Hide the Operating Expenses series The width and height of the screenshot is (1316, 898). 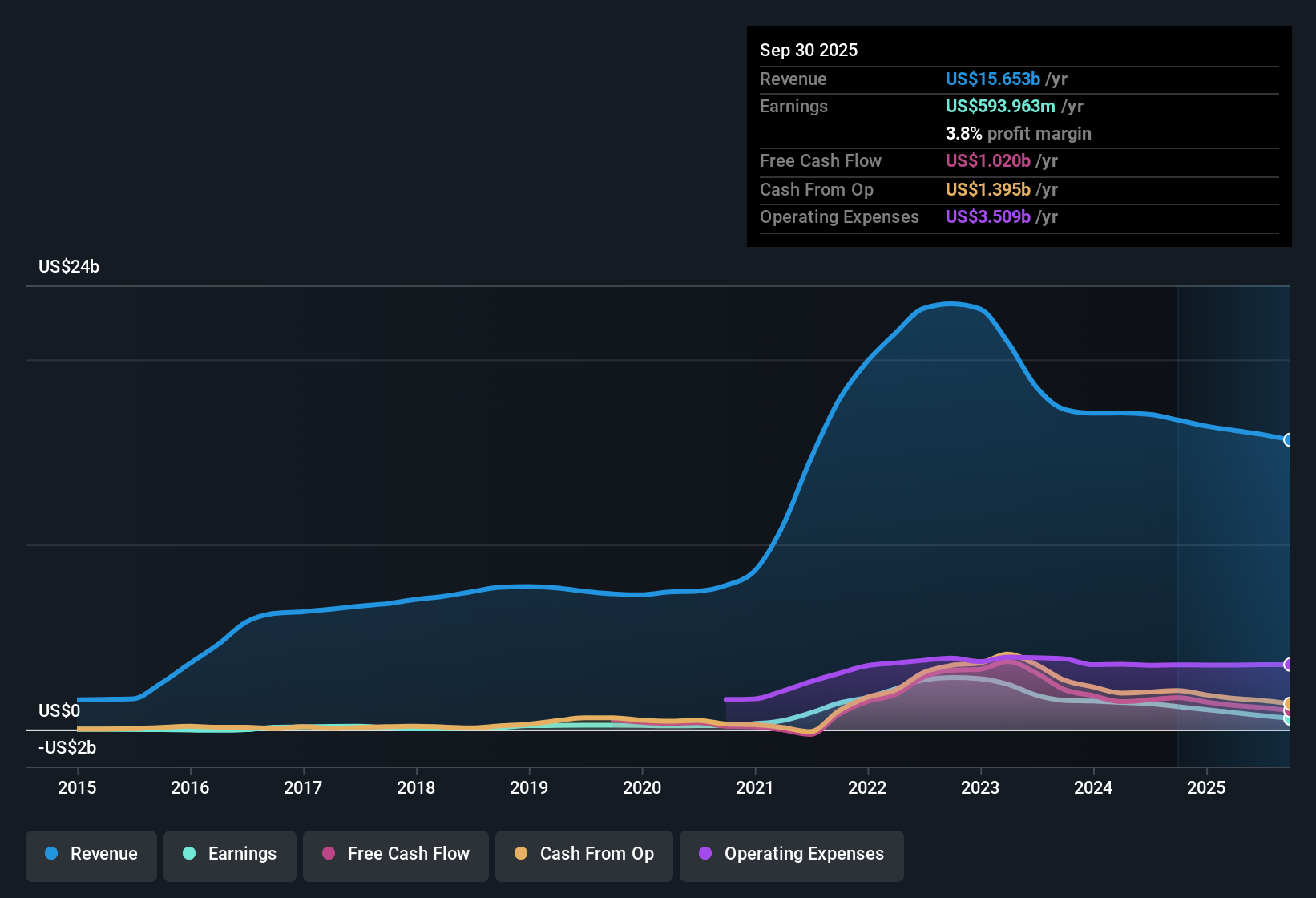pos(791,855)
